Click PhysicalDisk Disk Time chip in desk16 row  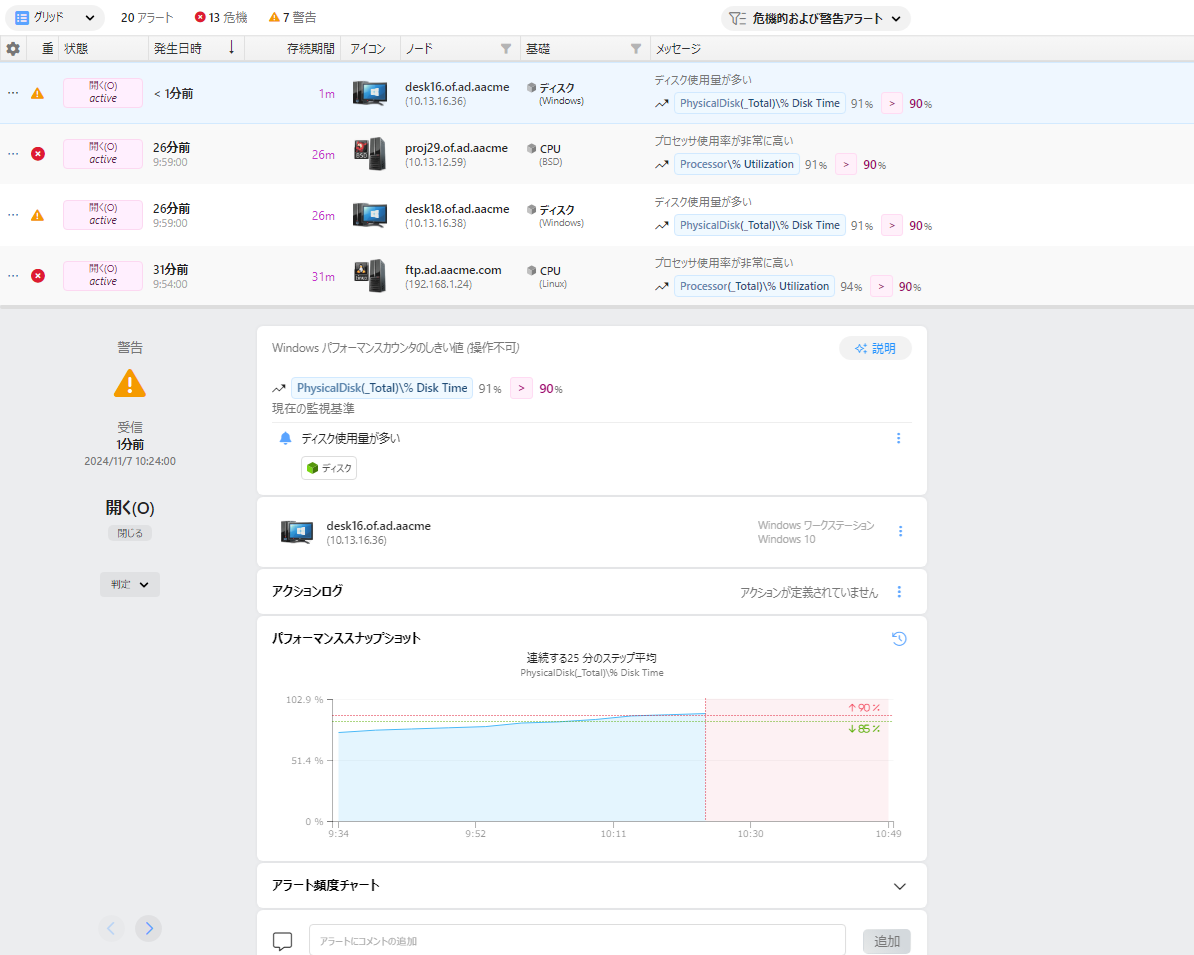click(759, 104)
